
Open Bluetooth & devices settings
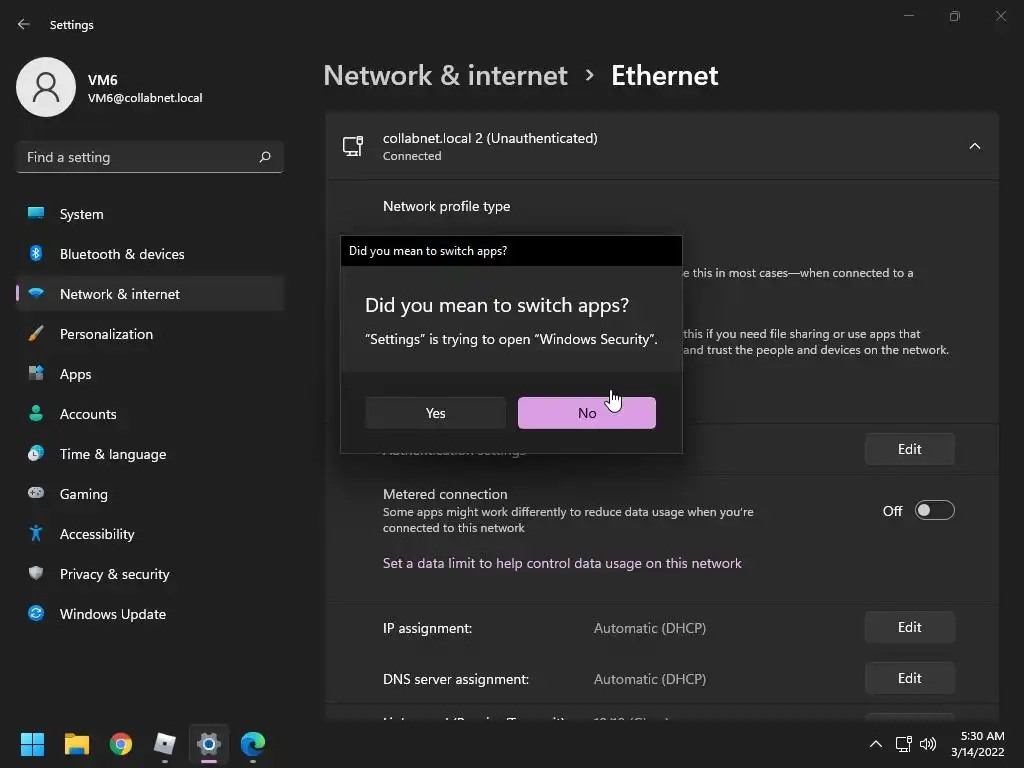coord(122,254)
